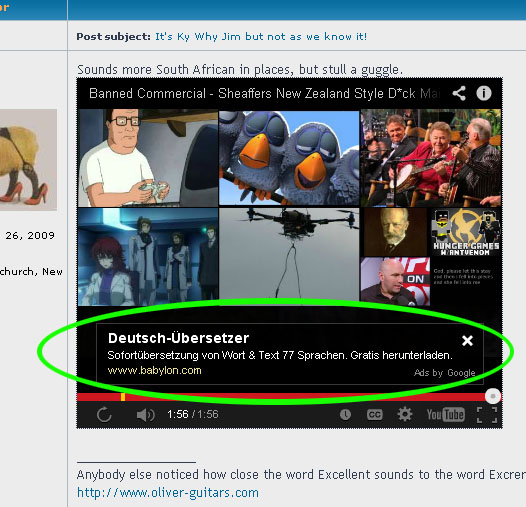
Task: Click the www.babylon.com ad link
Action: tap(154, 370)
